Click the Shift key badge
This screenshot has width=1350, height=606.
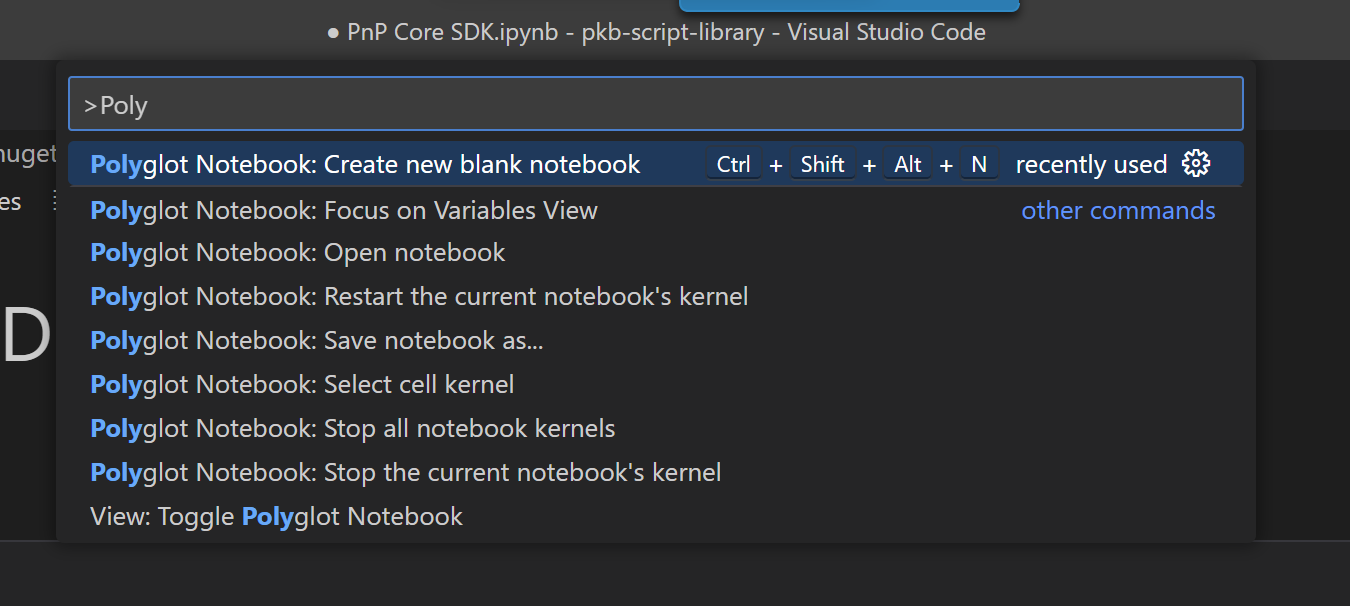pos(822,165)
